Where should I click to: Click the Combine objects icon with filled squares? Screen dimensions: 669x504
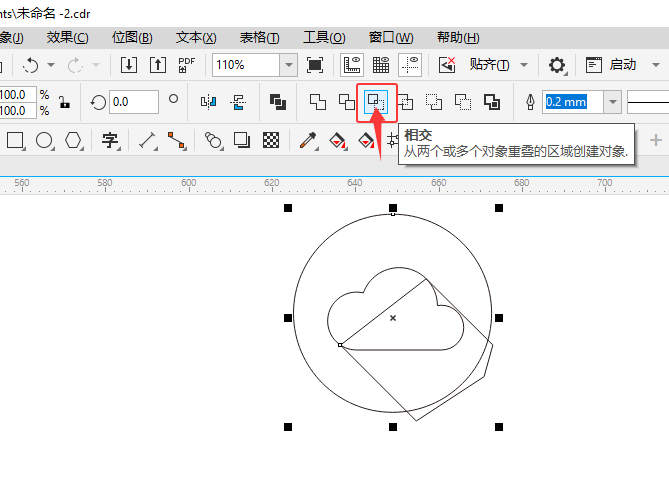tap(278, 102)
